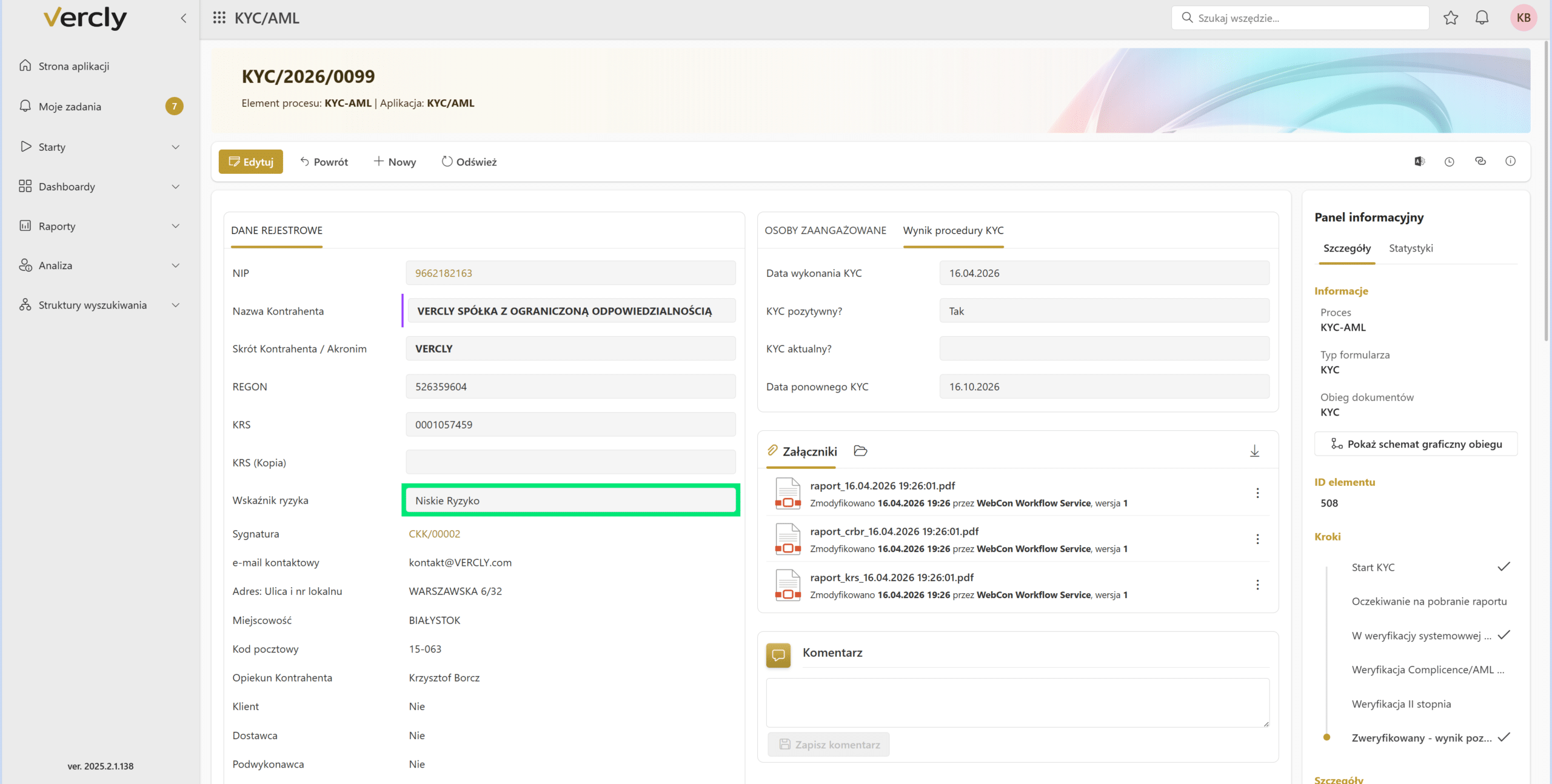Click the REGON value 526359604
Screen dimensions: 1552x784
[x=441, y=387]
